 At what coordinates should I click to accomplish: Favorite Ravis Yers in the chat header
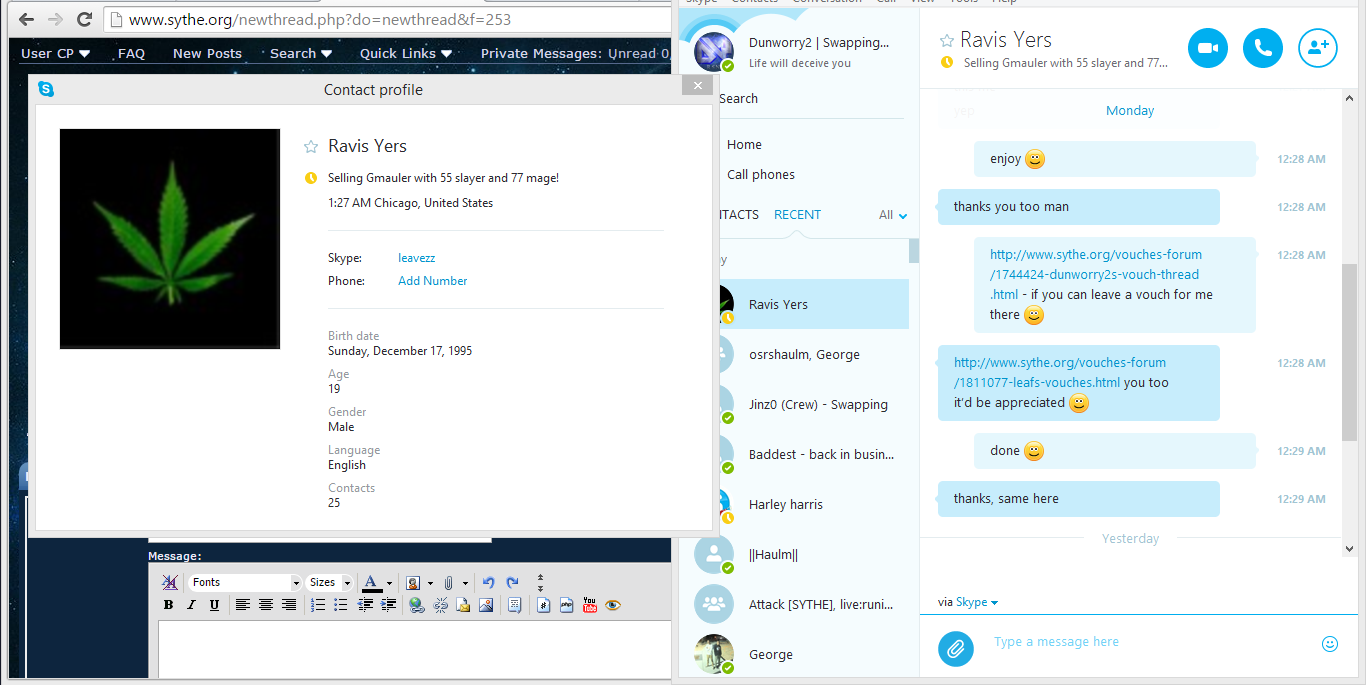click(947, 41)
